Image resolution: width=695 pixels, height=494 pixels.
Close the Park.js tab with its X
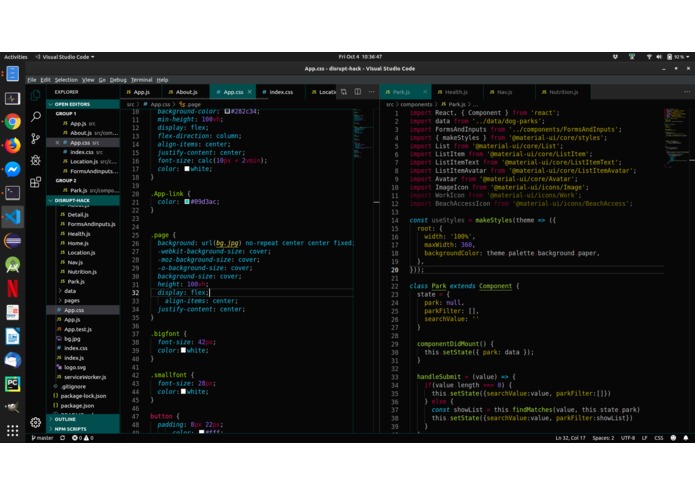[425, 92]
